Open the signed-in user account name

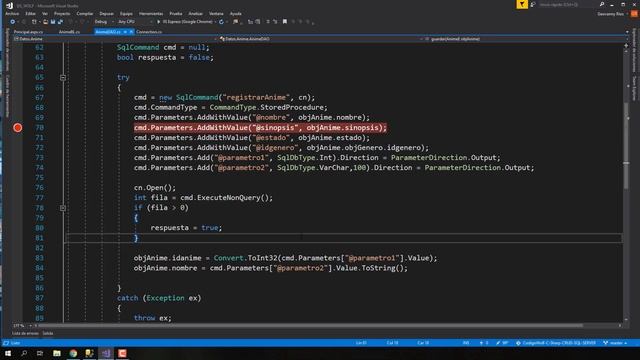[x=611, y=14]
